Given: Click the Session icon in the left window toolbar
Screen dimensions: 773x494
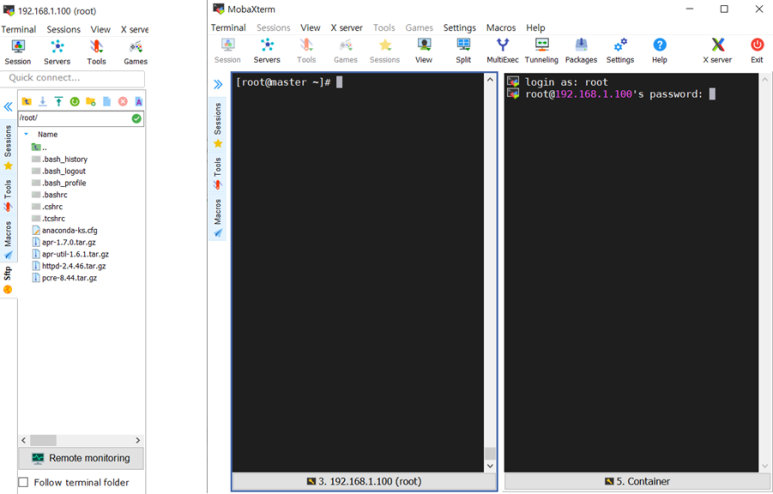Looking at the screenshot, I should point(18,52).
